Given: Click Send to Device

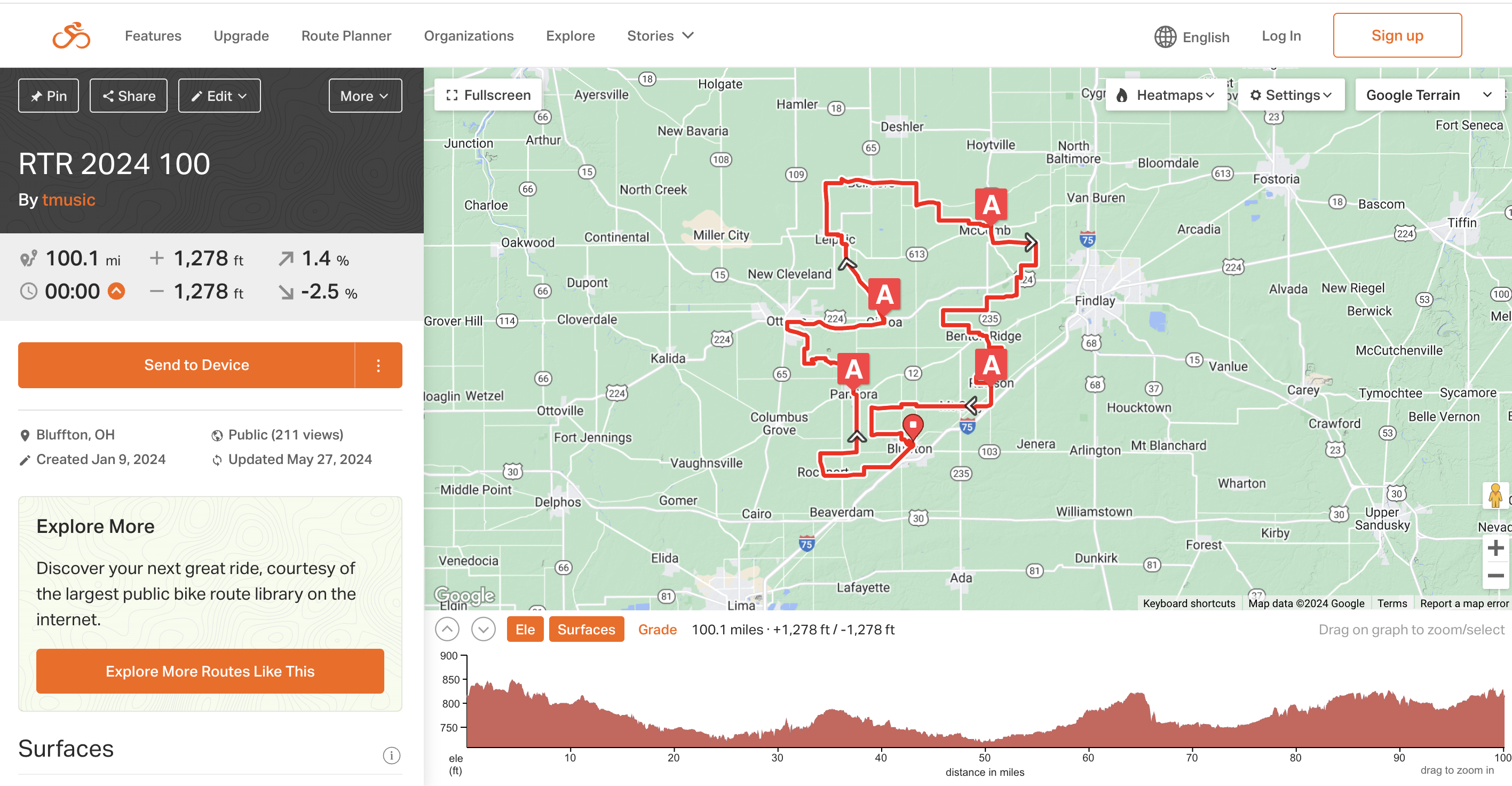Looking at the screenshot, I should click(x=186, y=365).
